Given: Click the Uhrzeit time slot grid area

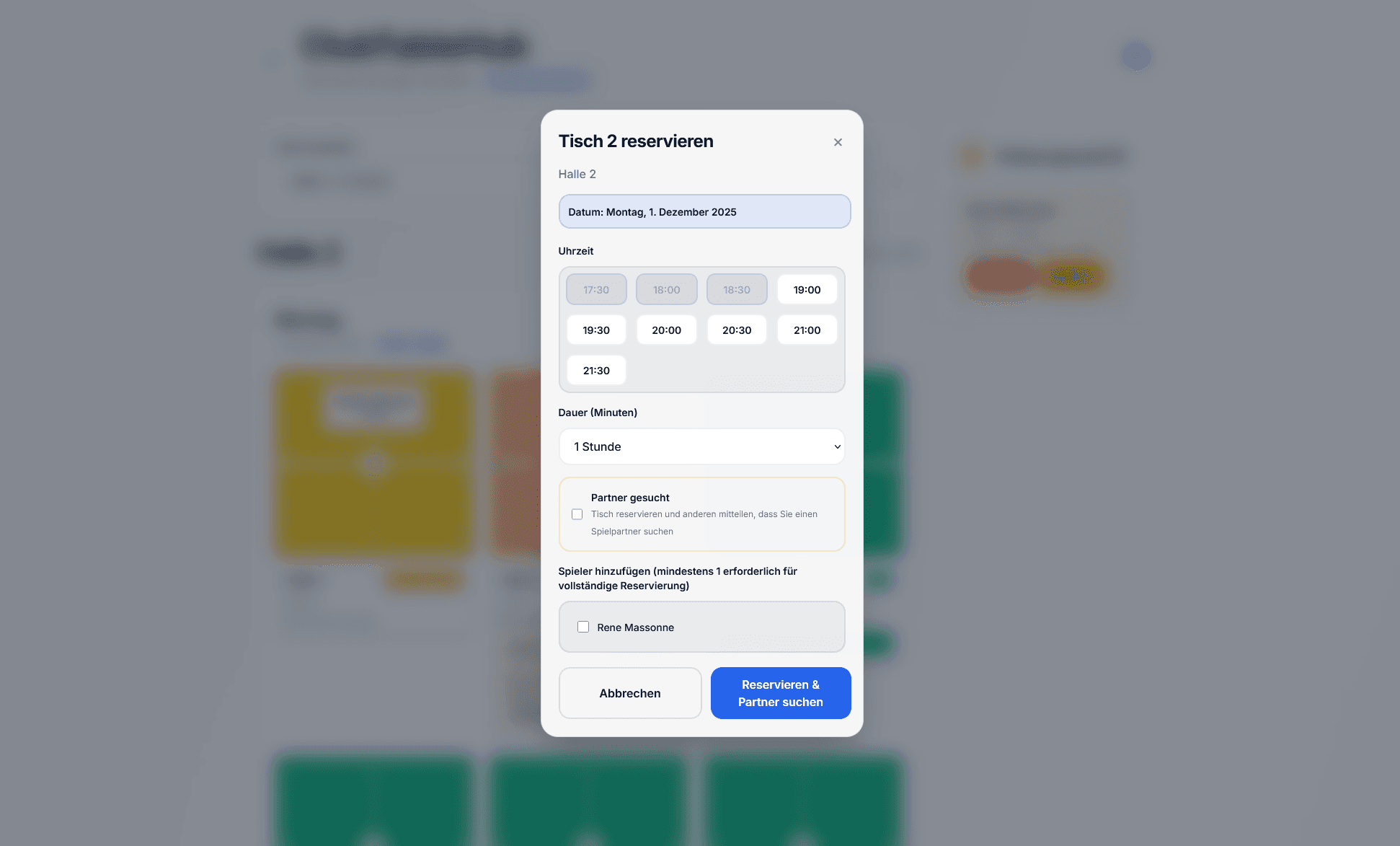Looking at the screenshot, I should [x=701, y=330].
